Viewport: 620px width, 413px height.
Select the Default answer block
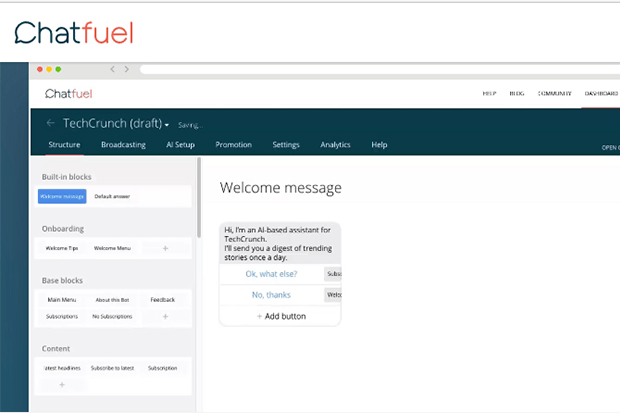(112, 196)
